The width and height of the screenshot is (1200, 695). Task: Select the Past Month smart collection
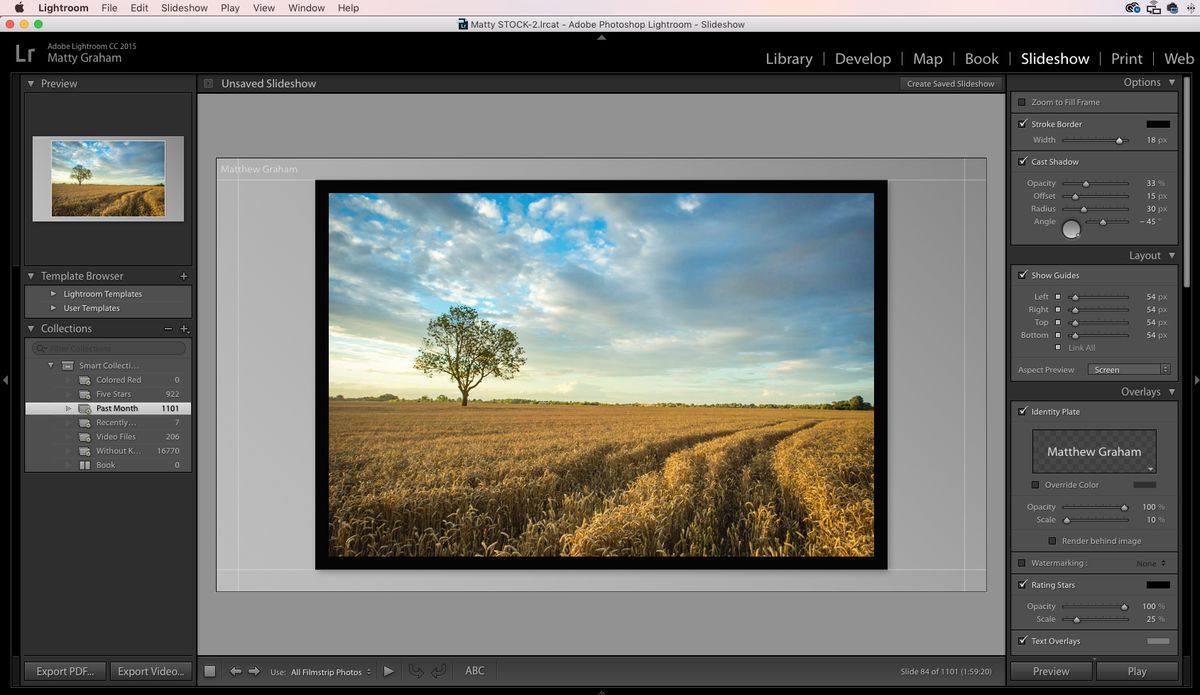click(x=118, y=408)
